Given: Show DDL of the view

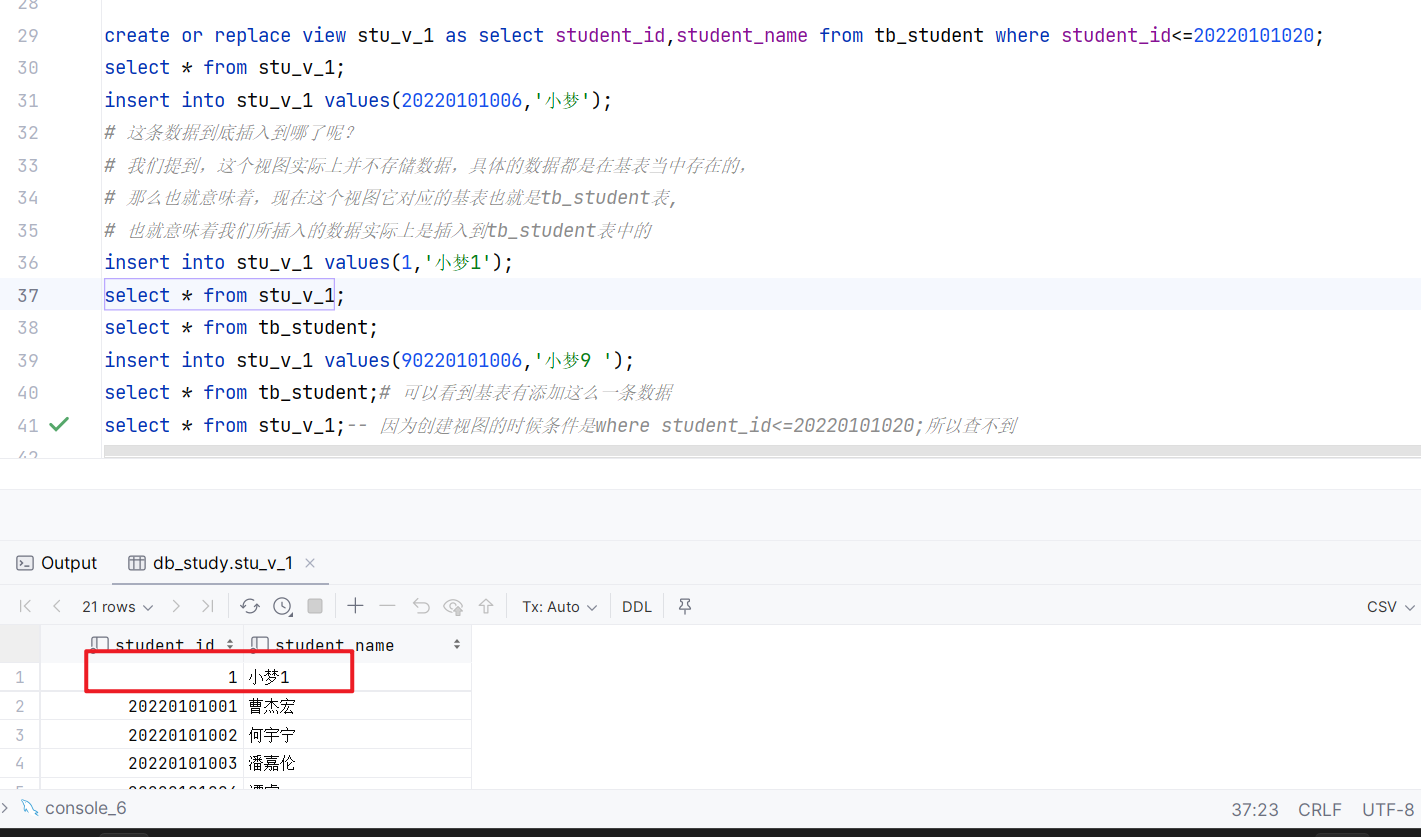Looking at the screenshot, I should pyautogui.click(x=637, y=606).
